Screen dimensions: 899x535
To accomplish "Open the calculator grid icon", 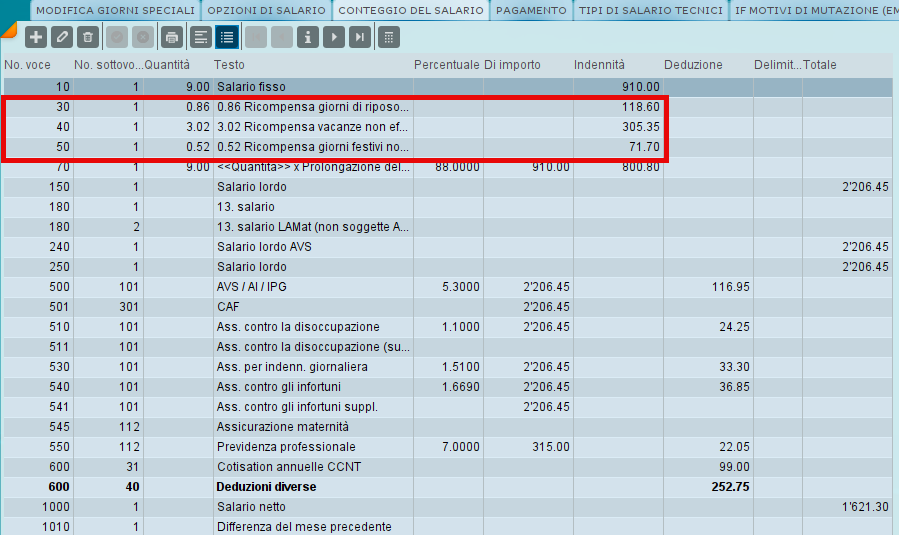I will [x=389, y=38].
